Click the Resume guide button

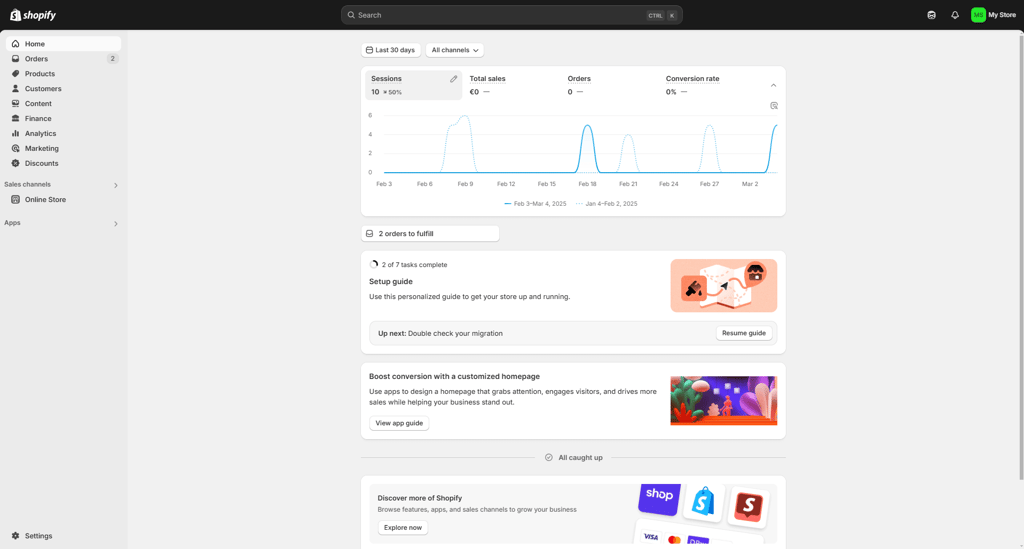(x=744, y=333)
